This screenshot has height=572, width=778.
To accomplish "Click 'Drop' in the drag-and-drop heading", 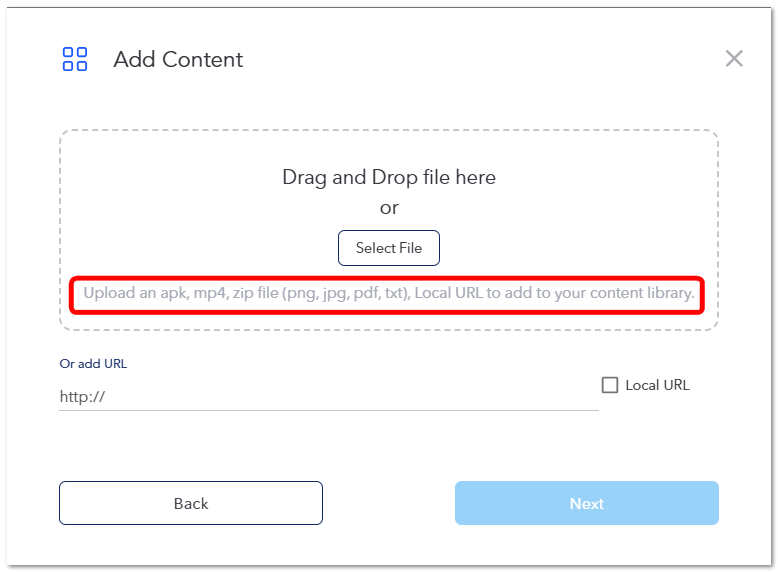I will coord(394,178).
